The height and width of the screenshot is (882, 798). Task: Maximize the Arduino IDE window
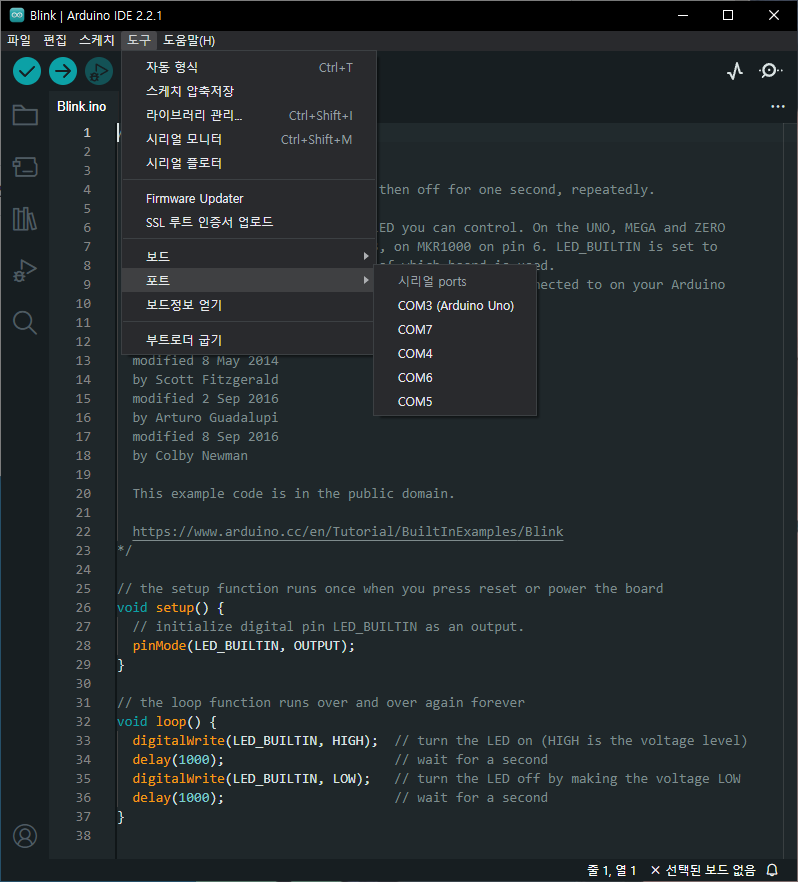pyautogui.click(x=728, y=15)
